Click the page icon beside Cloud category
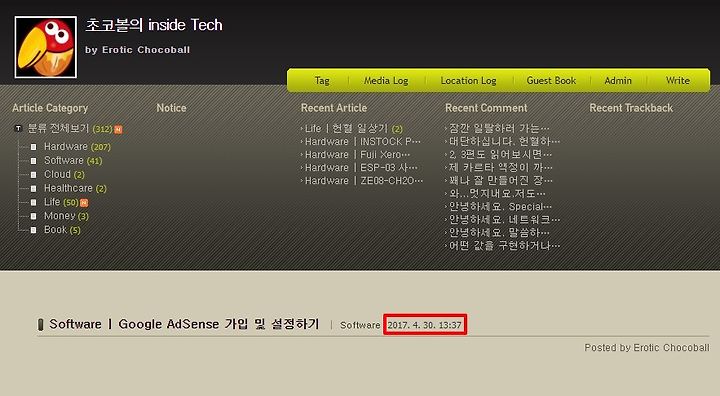 coord(34,175)
